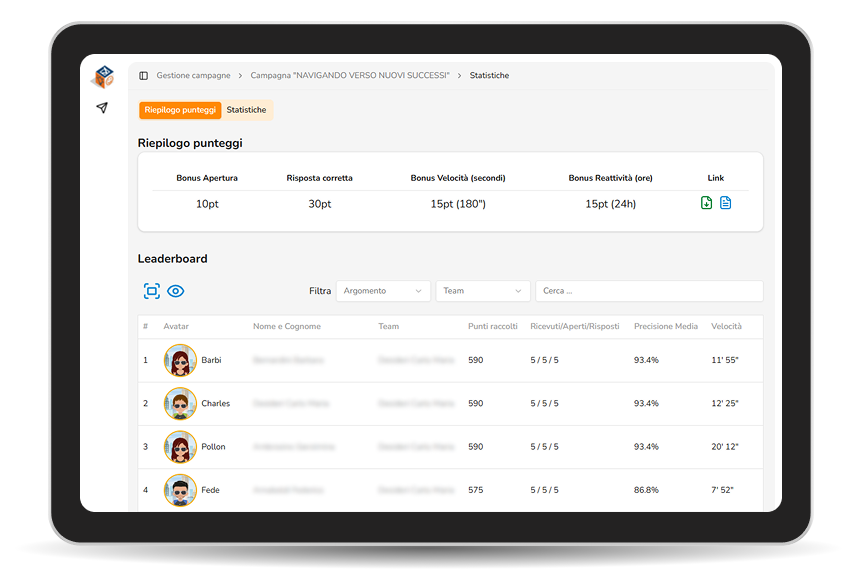
Task: Click the Nome e Cognome column header
Action: point(287,326)
